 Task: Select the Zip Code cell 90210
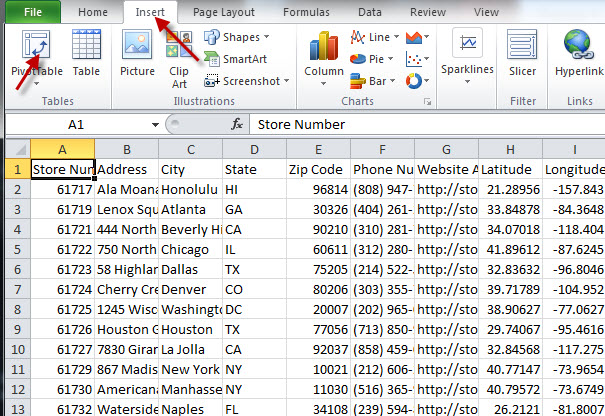pos(318,230)
